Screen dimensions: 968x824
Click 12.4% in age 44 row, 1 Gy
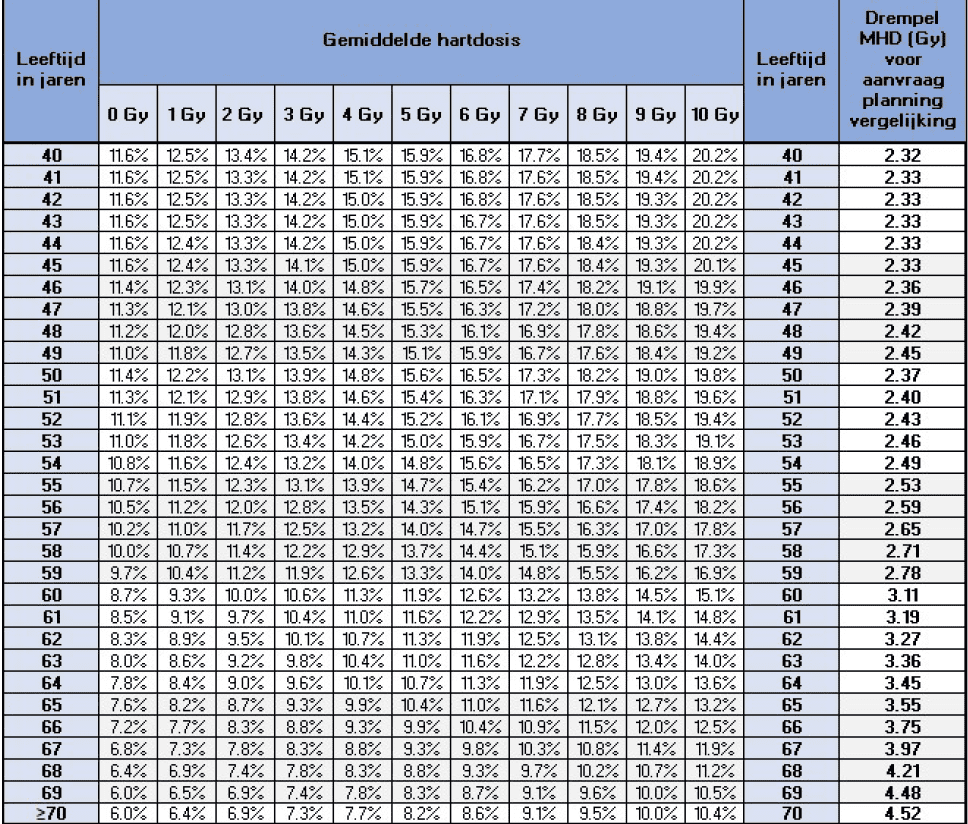pyautogui.click(x=186, y=244)
